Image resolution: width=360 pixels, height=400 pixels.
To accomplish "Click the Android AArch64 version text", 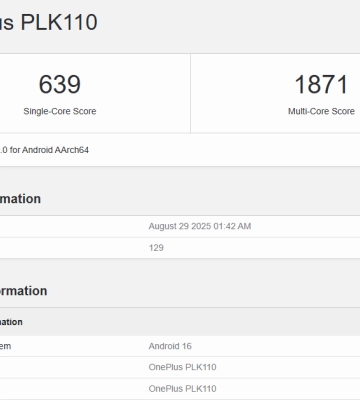I will coord(44,150).
